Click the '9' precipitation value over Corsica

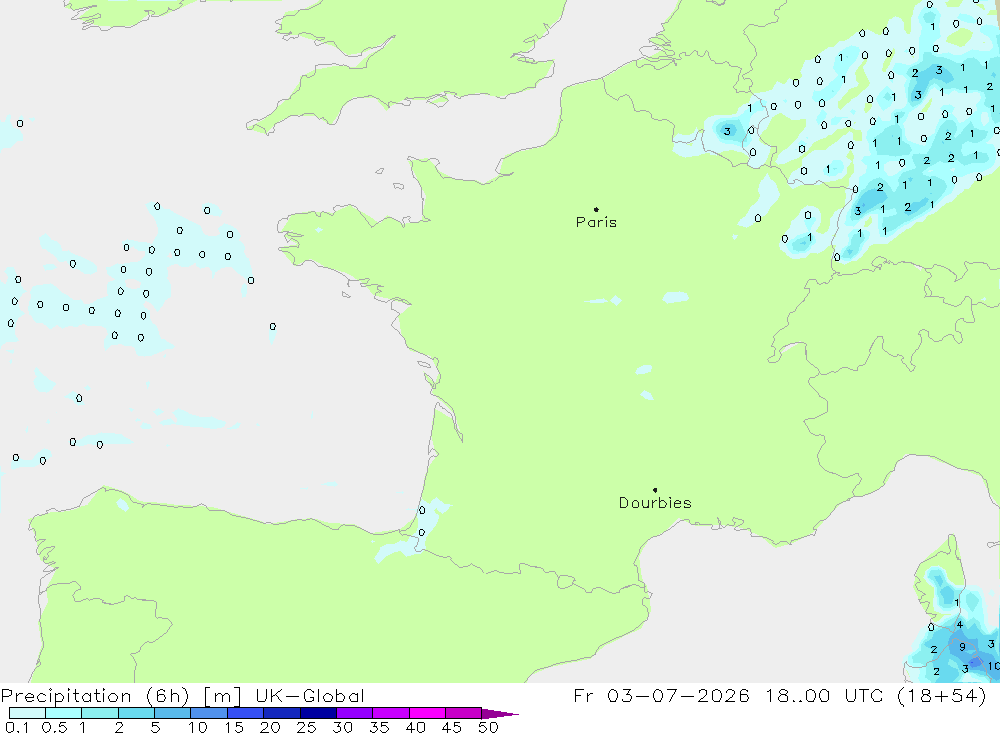point(962,647)
